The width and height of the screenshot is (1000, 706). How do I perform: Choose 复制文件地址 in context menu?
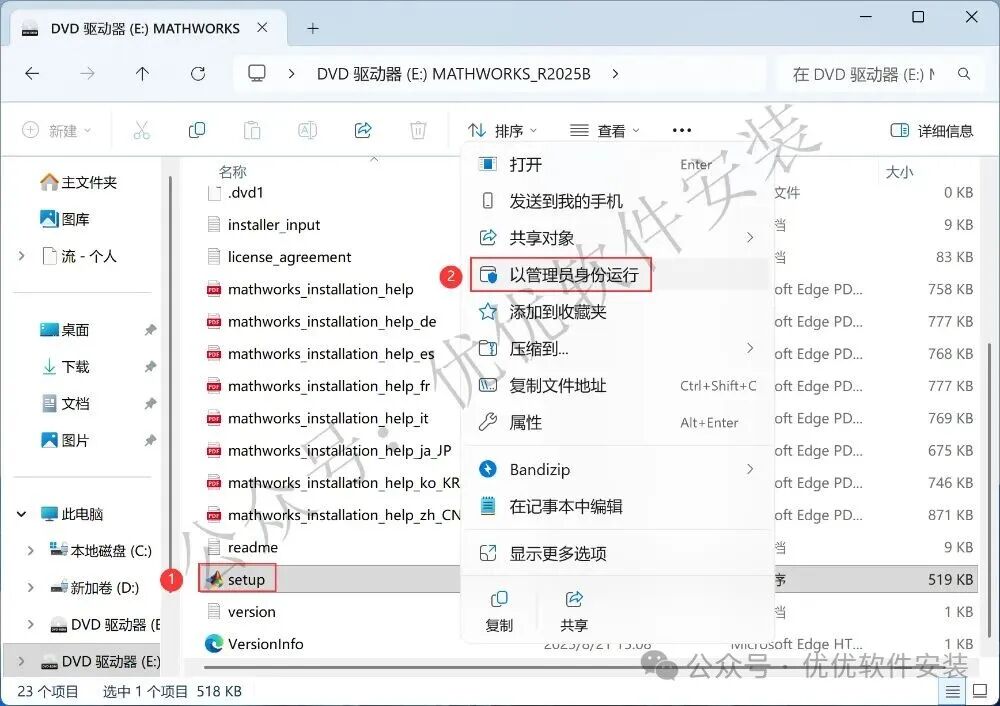(617, 385)
